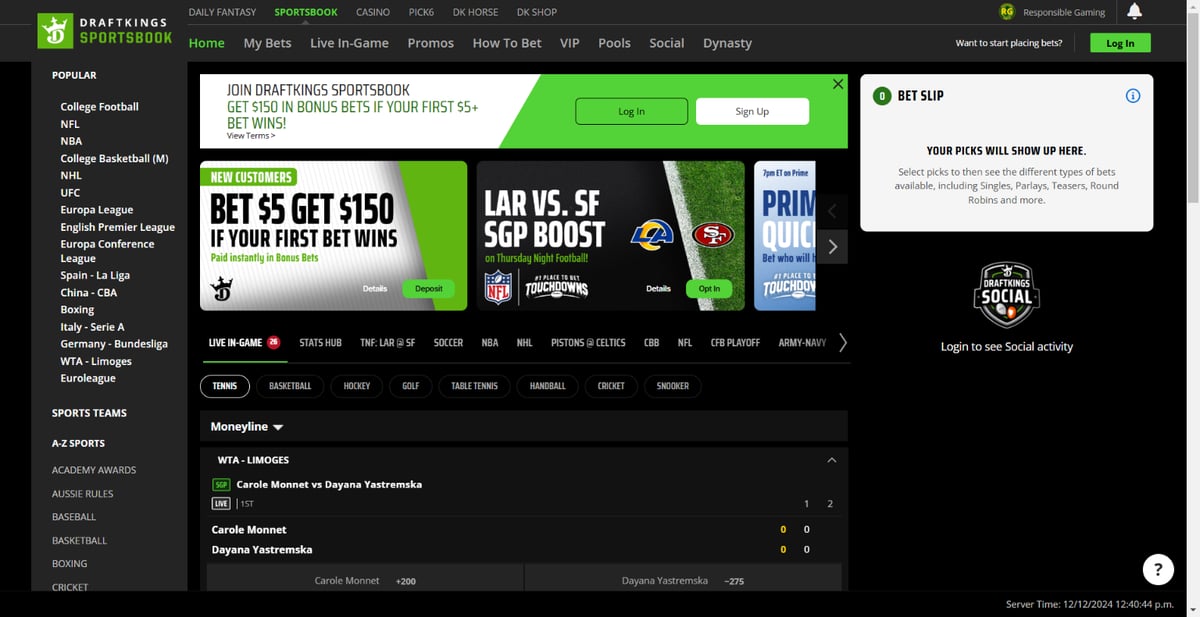The image size is (1200, 617).
Task: Open View Terms link in banner
Action: [251, 136]
